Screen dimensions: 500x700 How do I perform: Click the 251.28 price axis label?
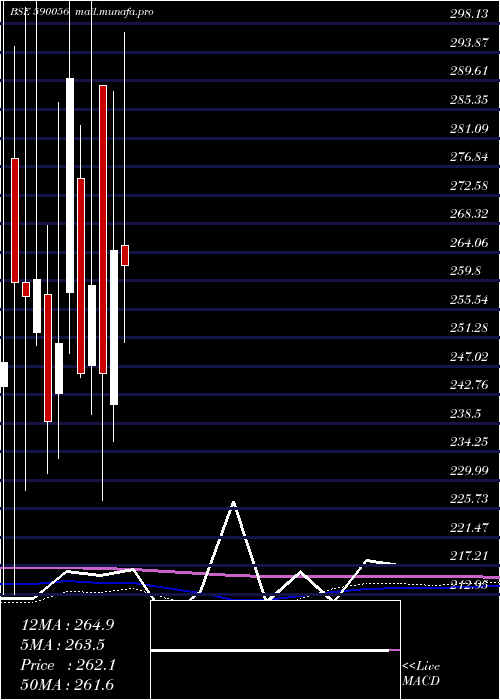469,328
